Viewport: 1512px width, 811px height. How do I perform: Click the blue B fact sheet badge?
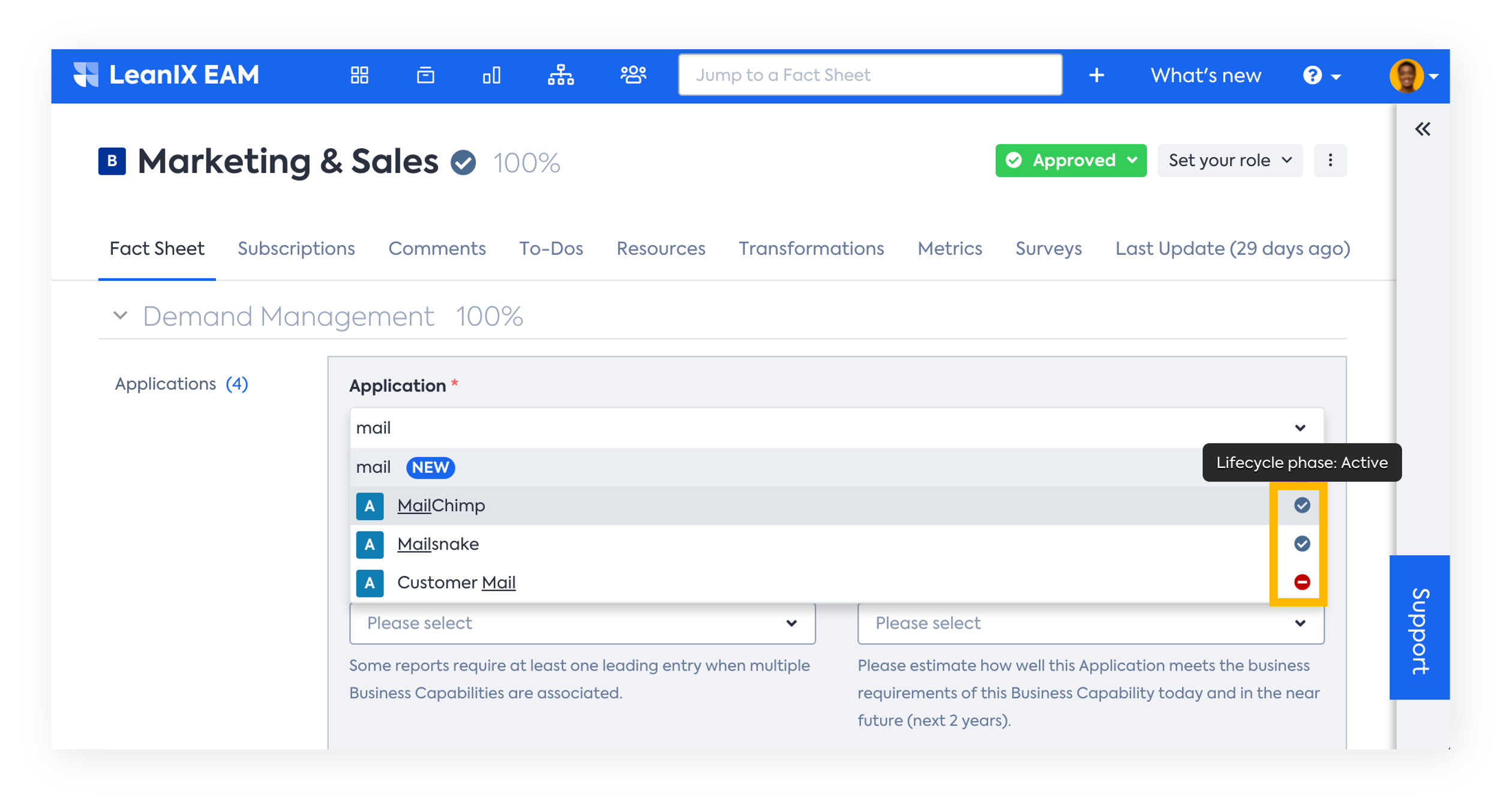(x=112, y=161)
